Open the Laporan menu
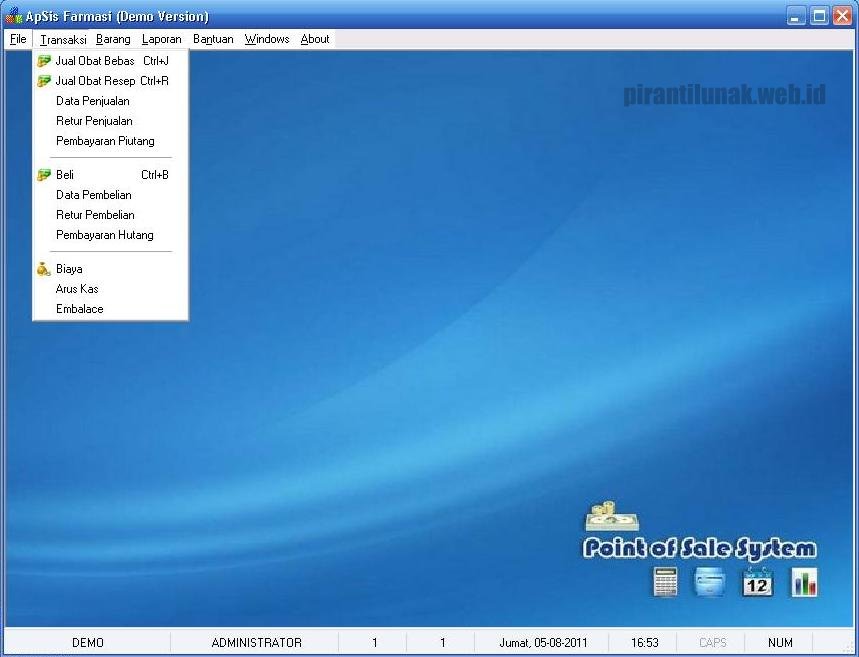The width and height of the screenshot is (859, 657). click(162, 39)
